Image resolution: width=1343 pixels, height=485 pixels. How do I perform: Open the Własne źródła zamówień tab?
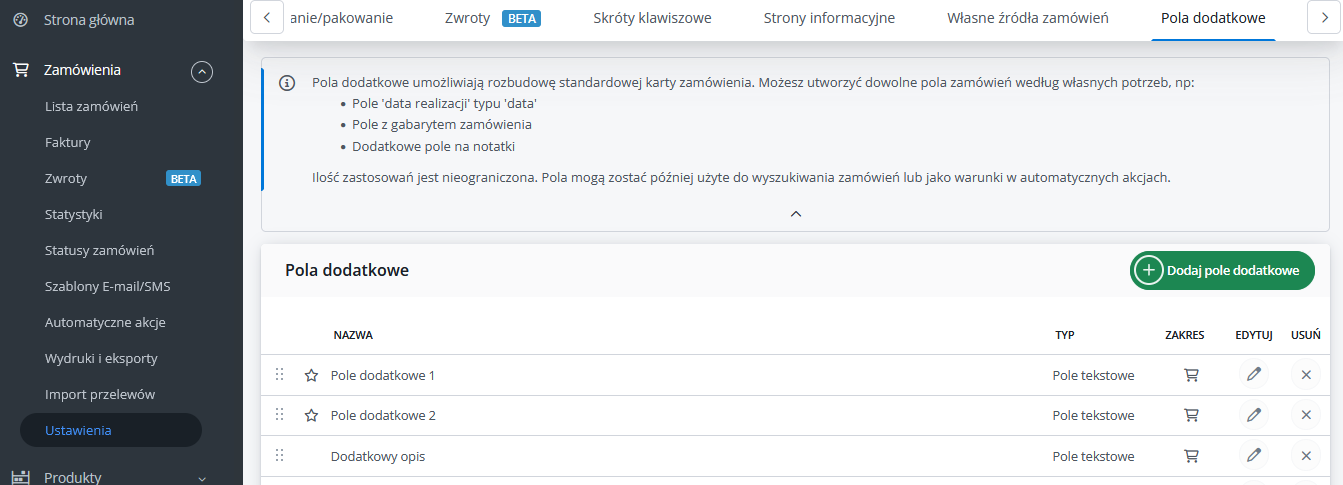pos(1027,18)
